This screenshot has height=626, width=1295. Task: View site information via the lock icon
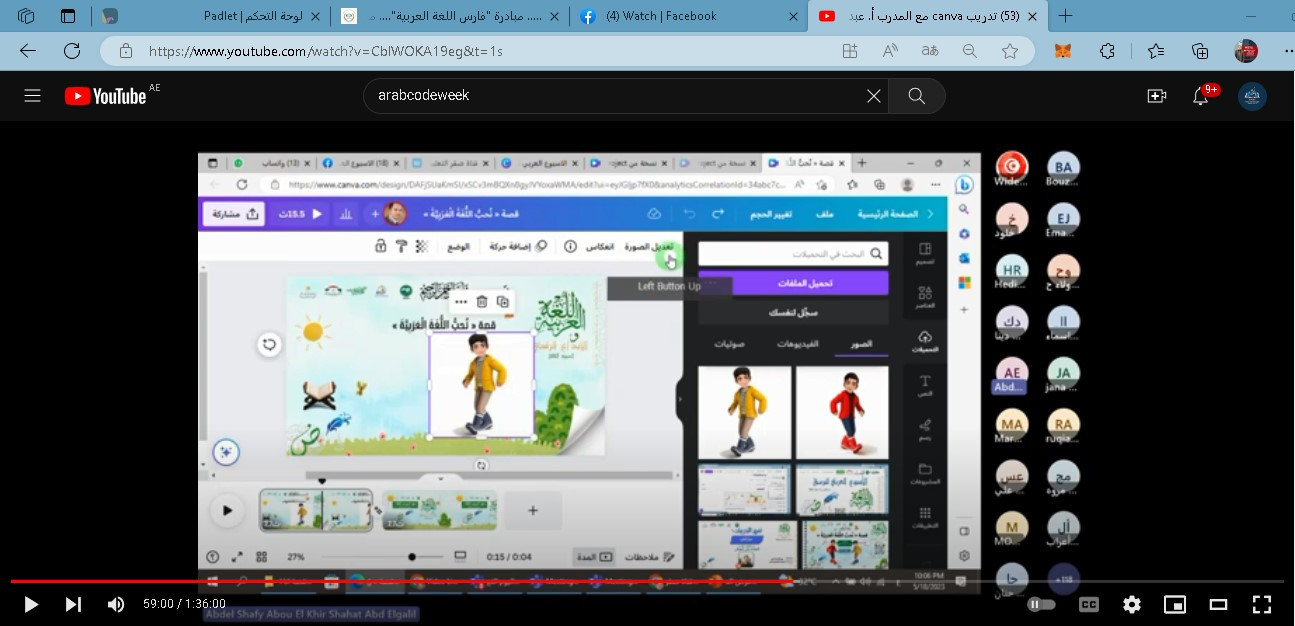pyautogui.click(x=125, y=51)
